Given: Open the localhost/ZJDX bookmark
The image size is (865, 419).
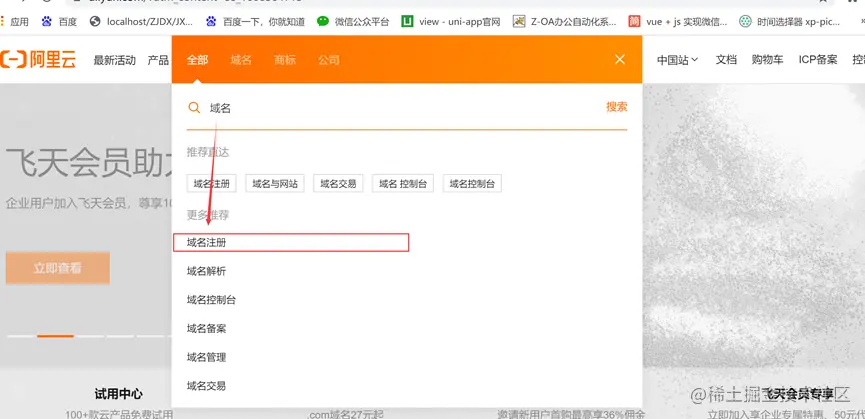Looking at the screenshot, I should click(141, 22).
